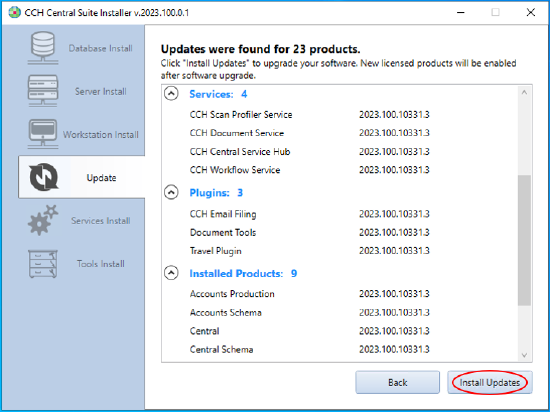This screenshot has width=550, height=412.
Task: Select CCH Central Service Hub row
Action: (x=309, y=151)
